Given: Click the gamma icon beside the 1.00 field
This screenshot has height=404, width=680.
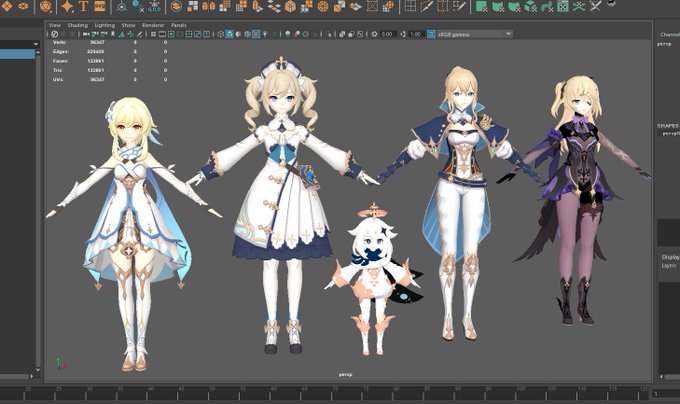Looking at the screenshot, I should tap(402, 34).
